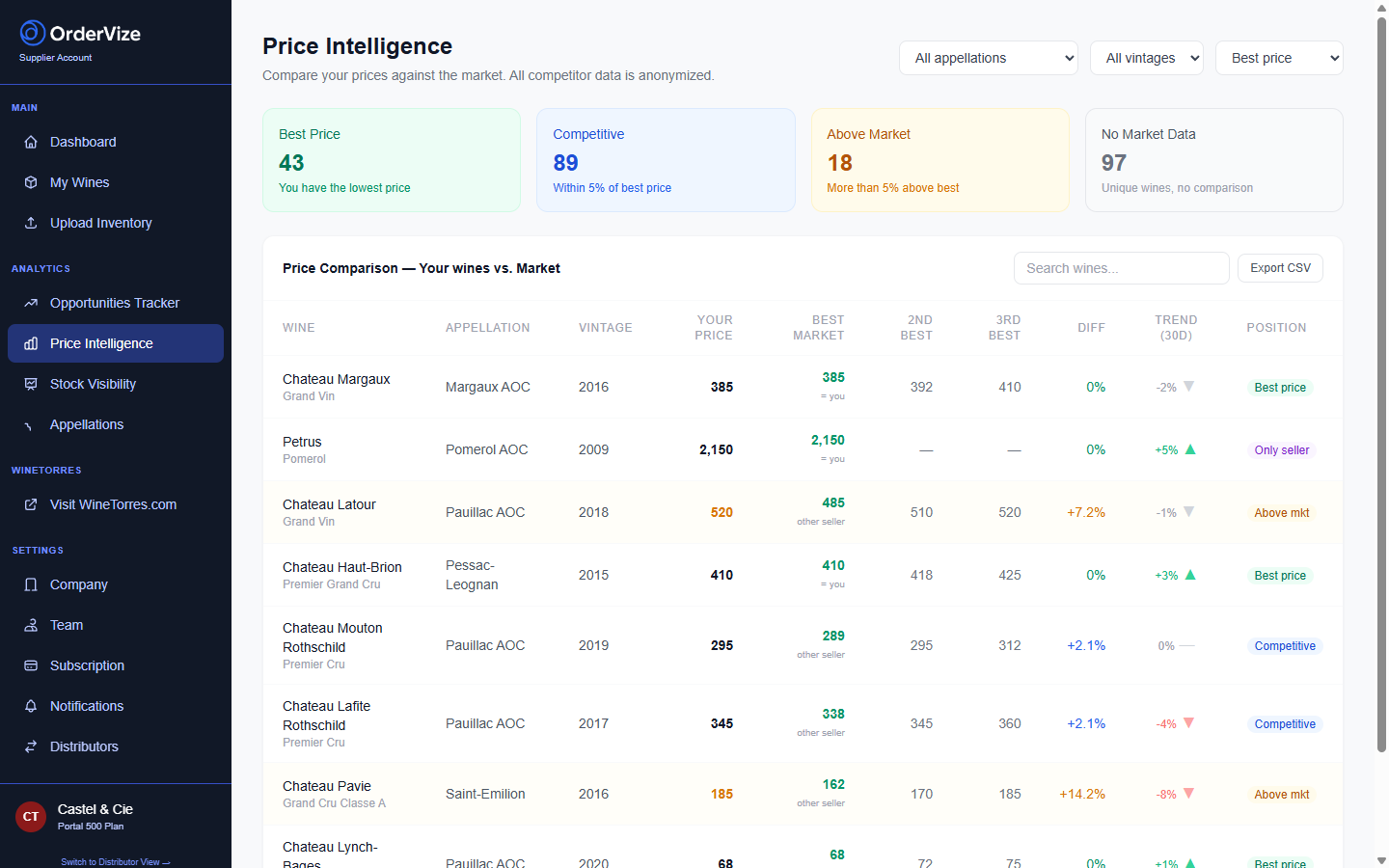Click the Company building icon

click(31, 584)
